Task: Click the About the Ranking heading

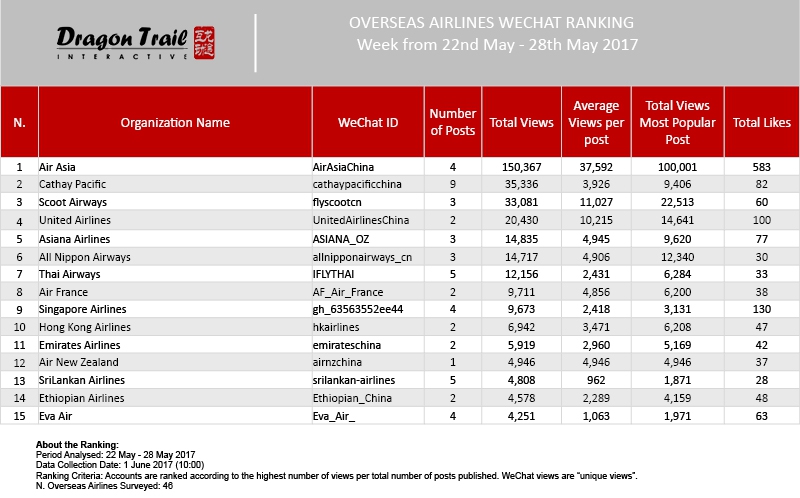Action: (77, 444)
